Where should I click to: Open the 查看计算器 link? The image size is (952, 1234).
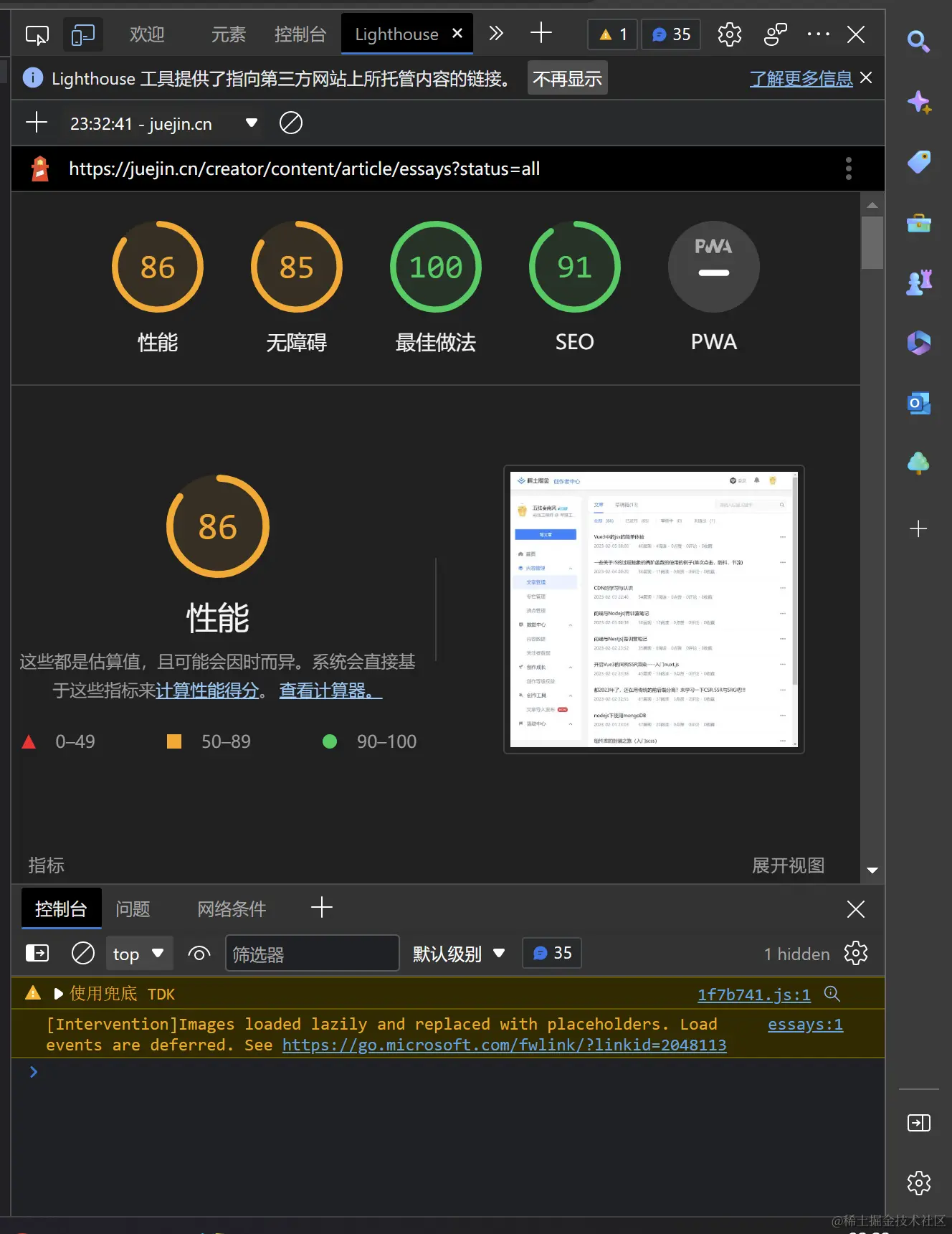[330, 690]
